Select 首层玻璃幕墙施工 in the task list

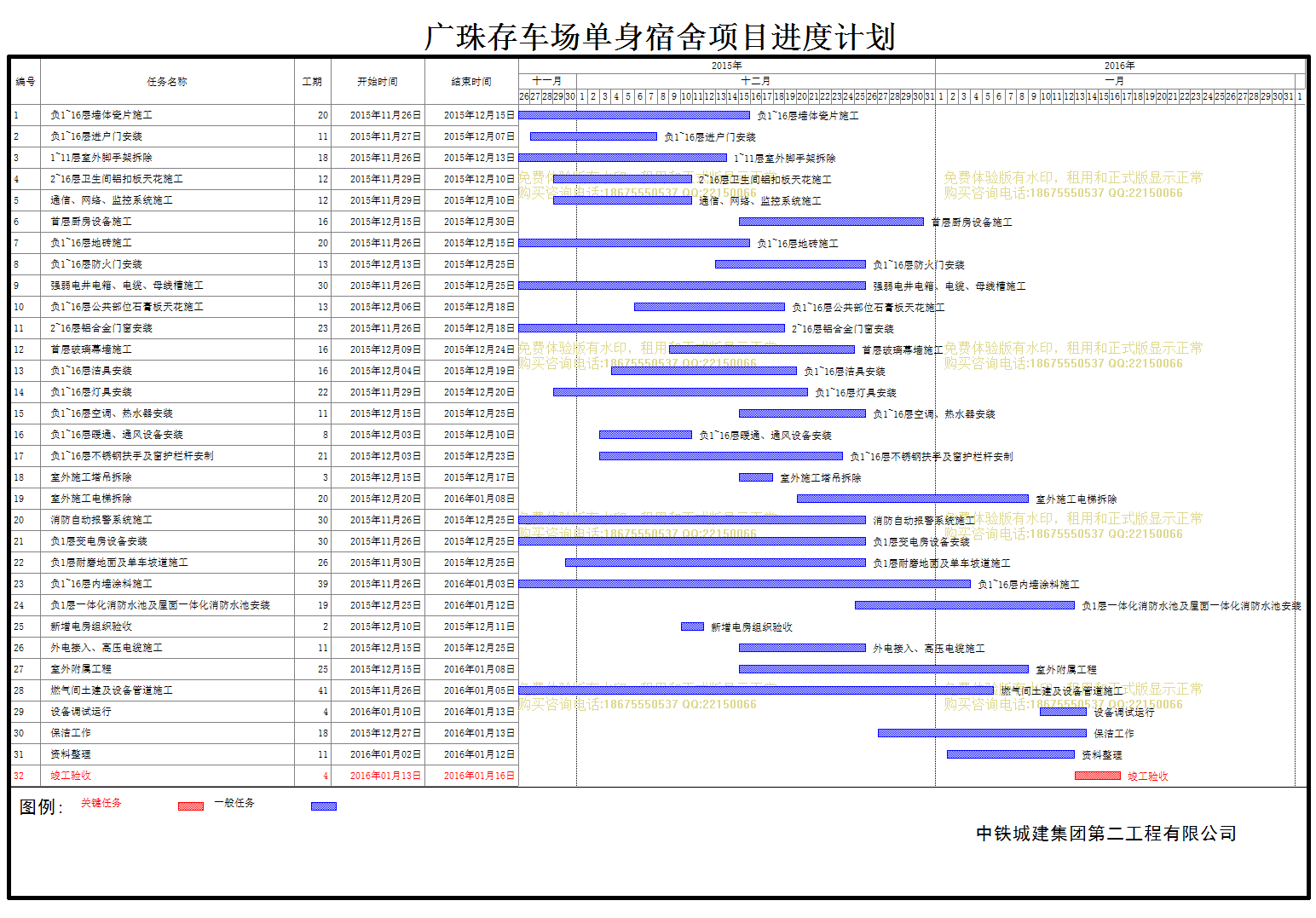91,349
